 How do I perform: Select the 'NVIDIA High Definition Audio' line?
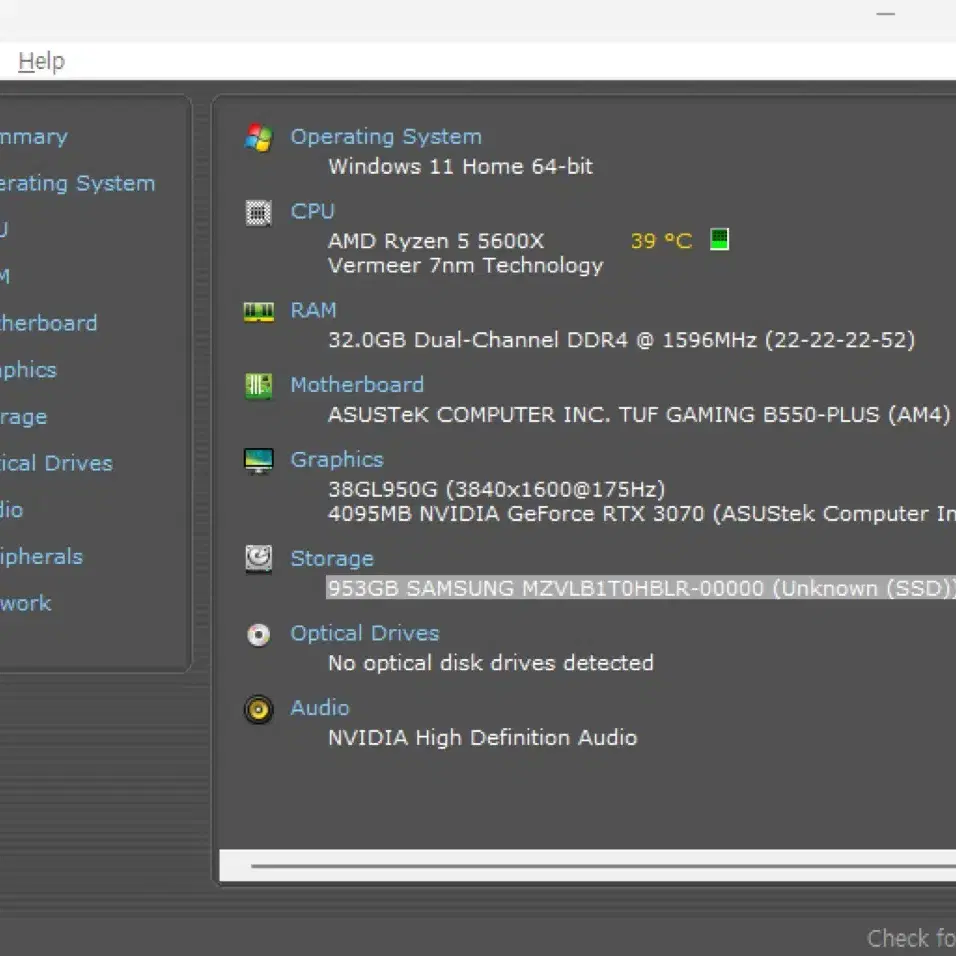tap(482, 738)
